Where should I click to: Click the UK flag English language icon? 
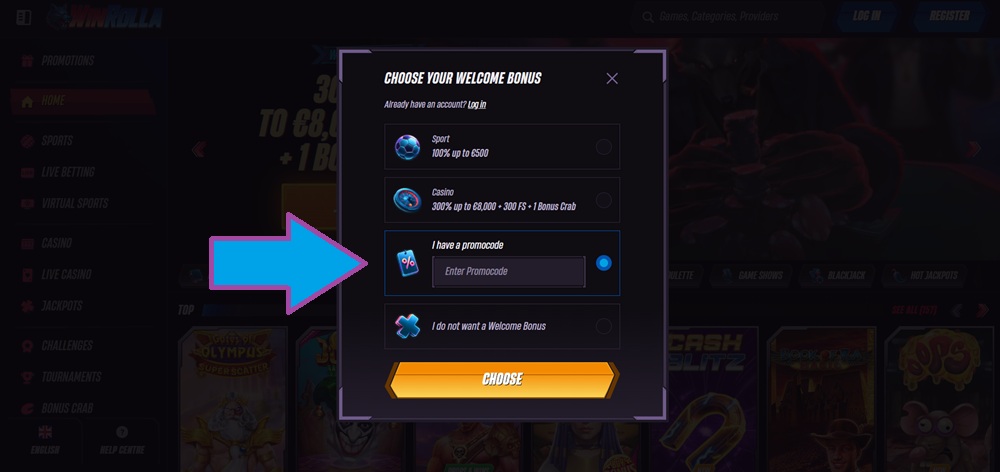(x=45, y=432)
